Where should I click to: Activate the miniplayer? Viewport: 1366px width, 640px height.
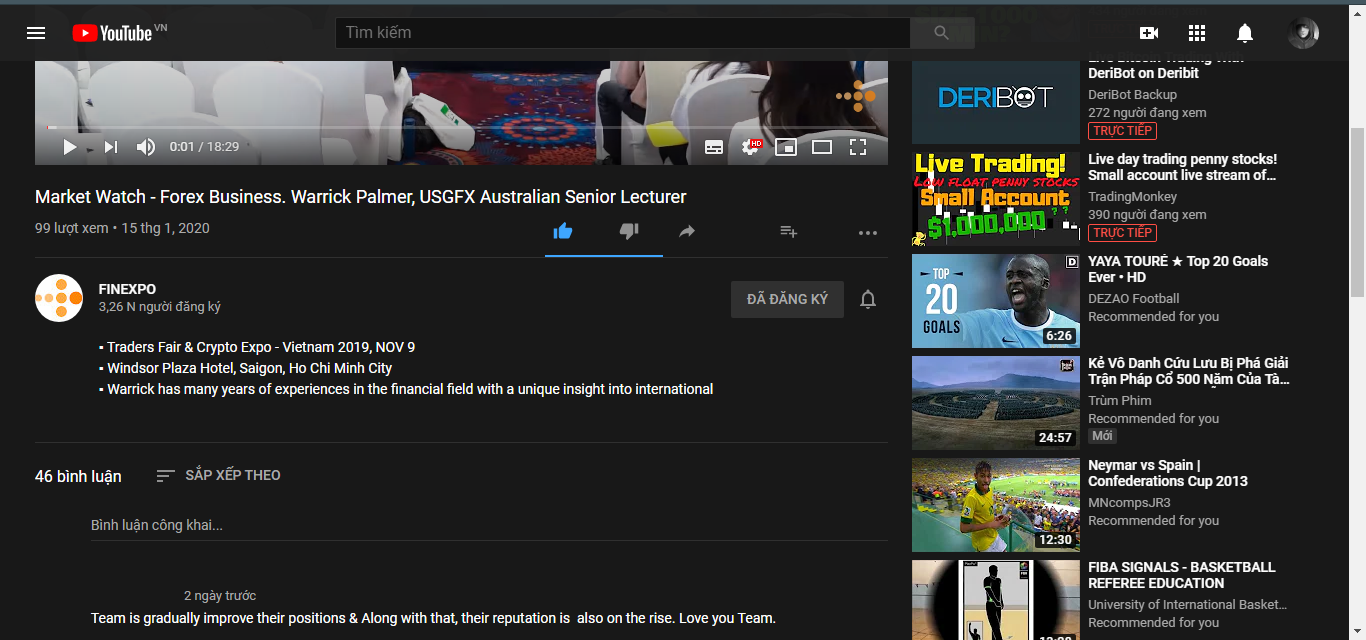tap(786, 147)
